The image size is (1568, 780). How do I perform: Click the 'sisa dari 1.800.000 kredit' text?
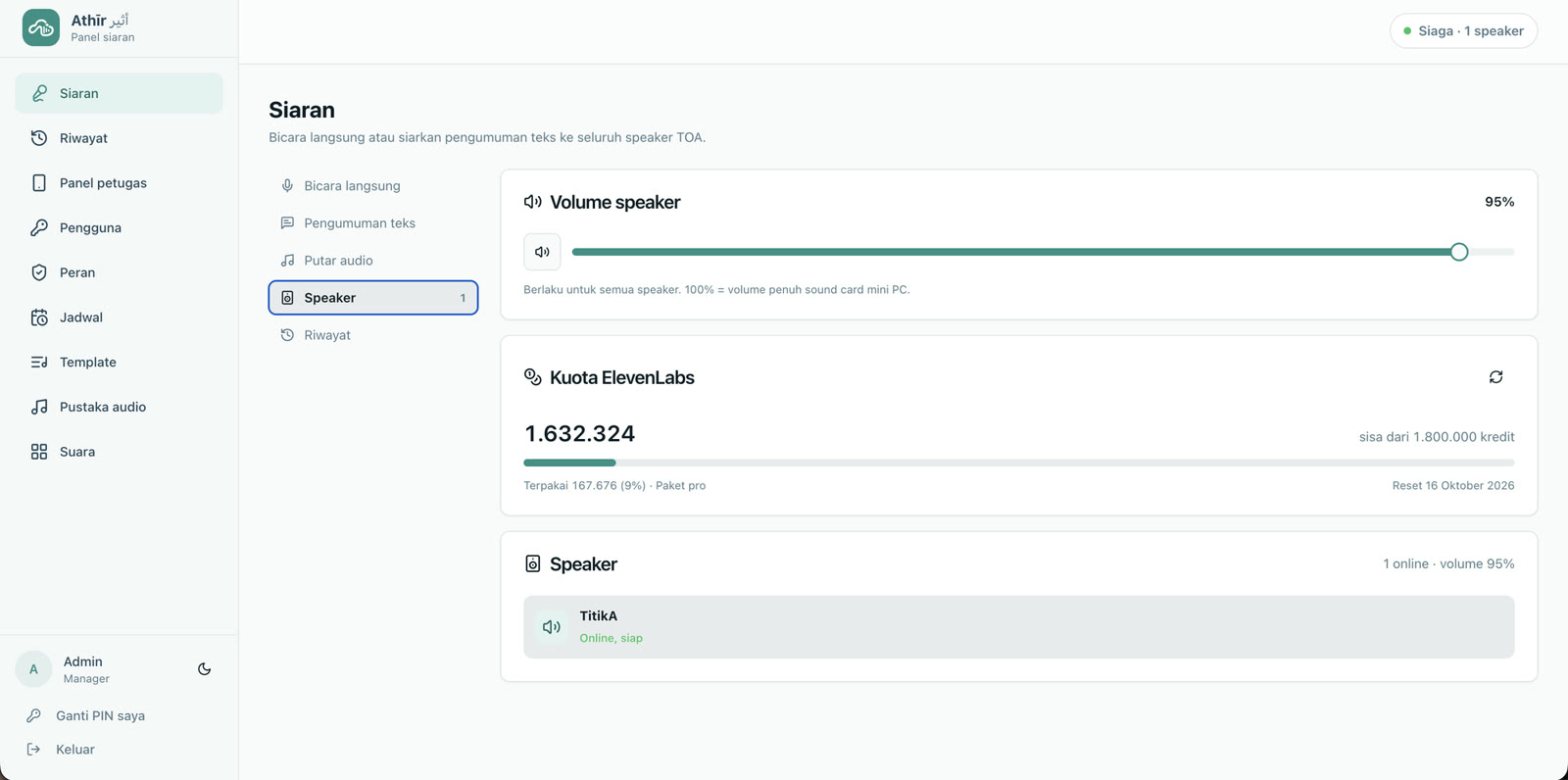tap(1437, 437)
